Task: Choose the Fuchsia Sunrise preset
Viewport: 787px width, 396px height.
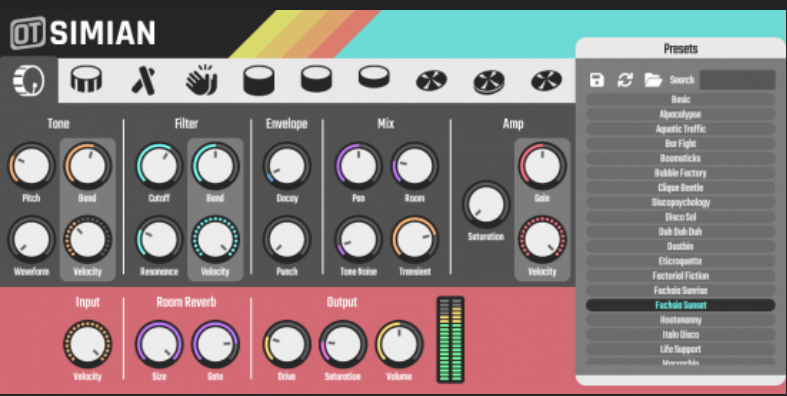Action: tap(681, 290)
